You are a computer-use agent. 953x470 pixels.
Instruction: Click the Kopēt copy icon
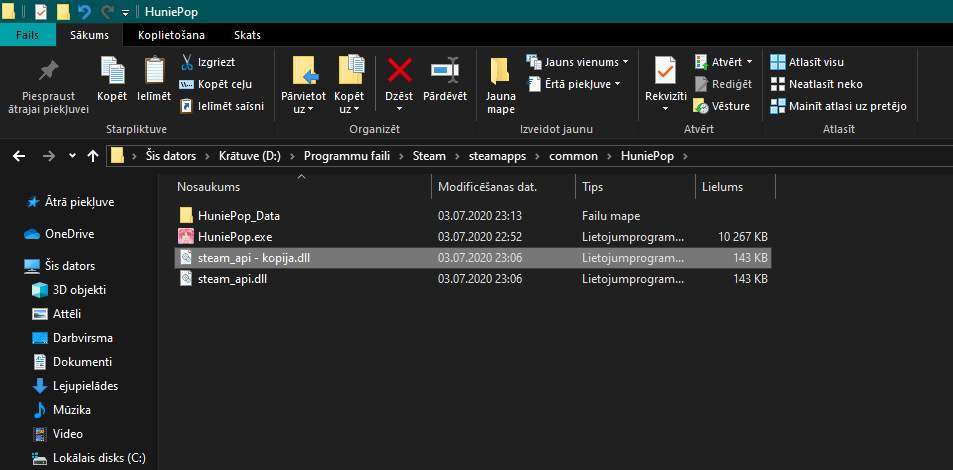click(x=112, y=71)
